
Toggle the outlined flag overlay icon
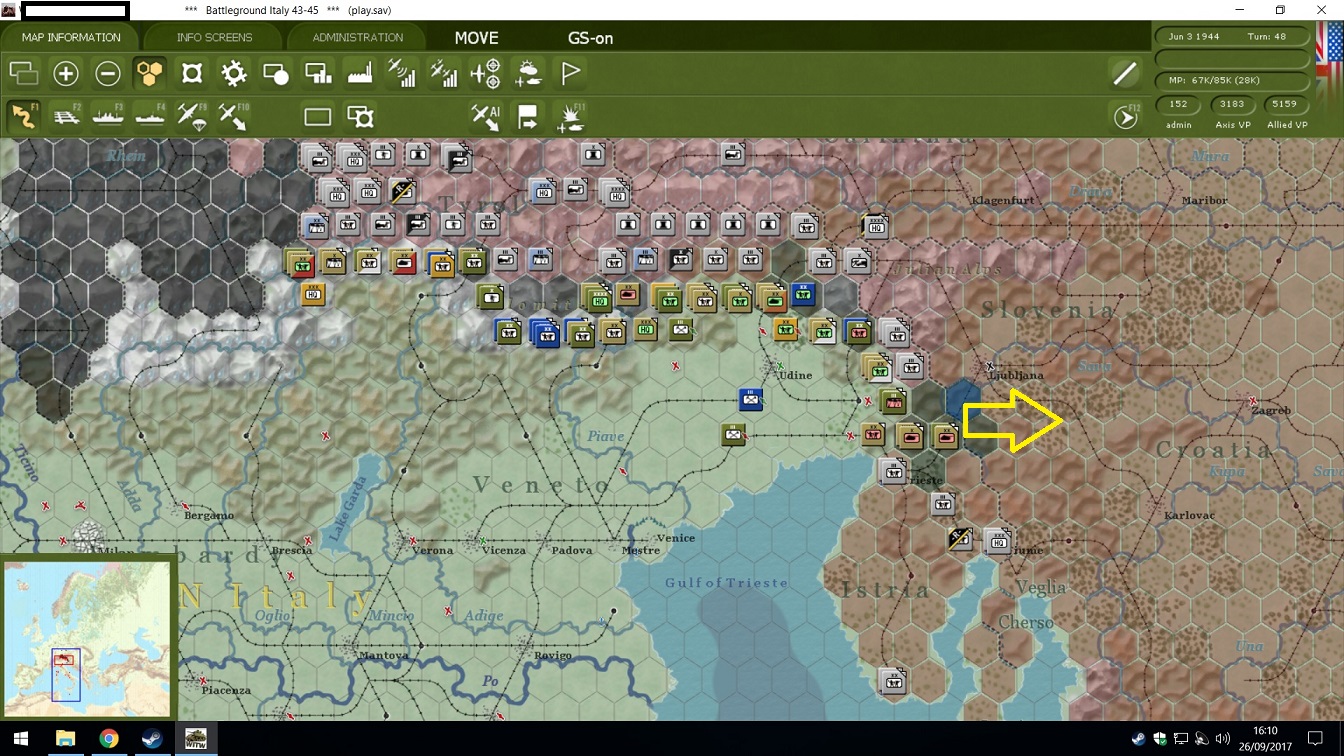click(x=570, y=73)
